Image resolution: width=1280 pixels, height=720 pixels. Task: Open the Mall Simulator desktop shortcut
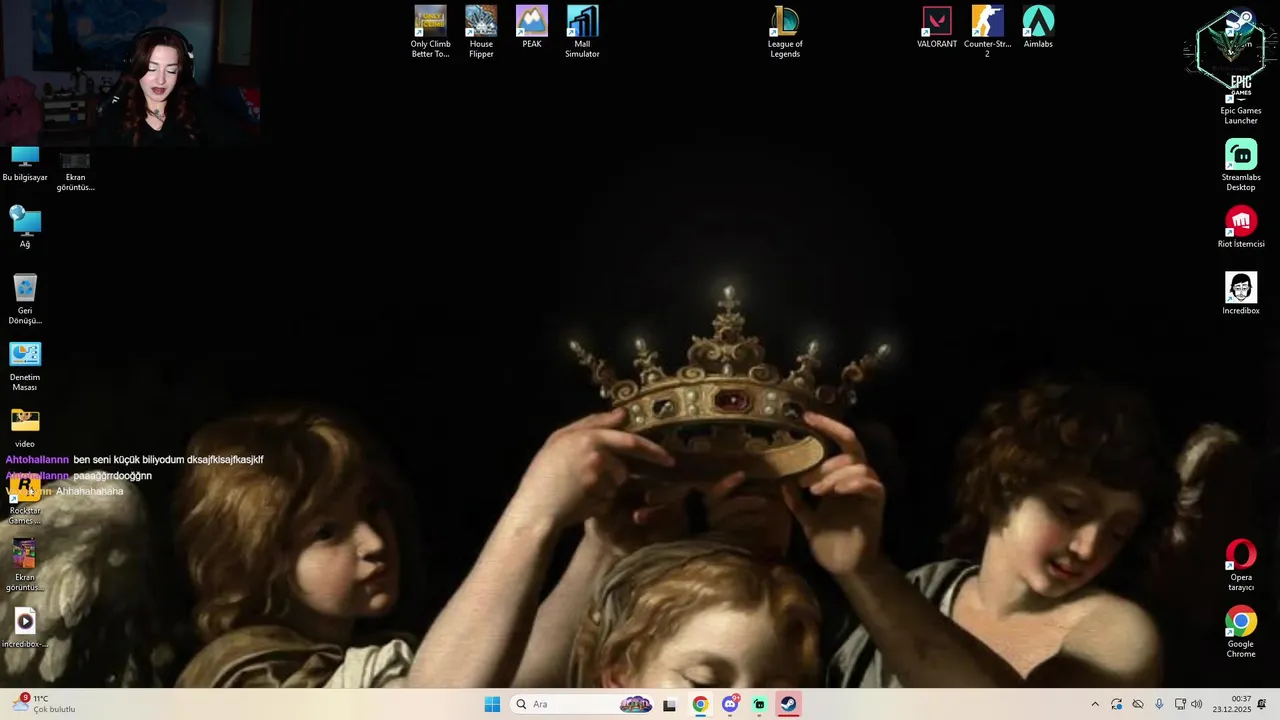pyautogui.click(x=582, y=32)
